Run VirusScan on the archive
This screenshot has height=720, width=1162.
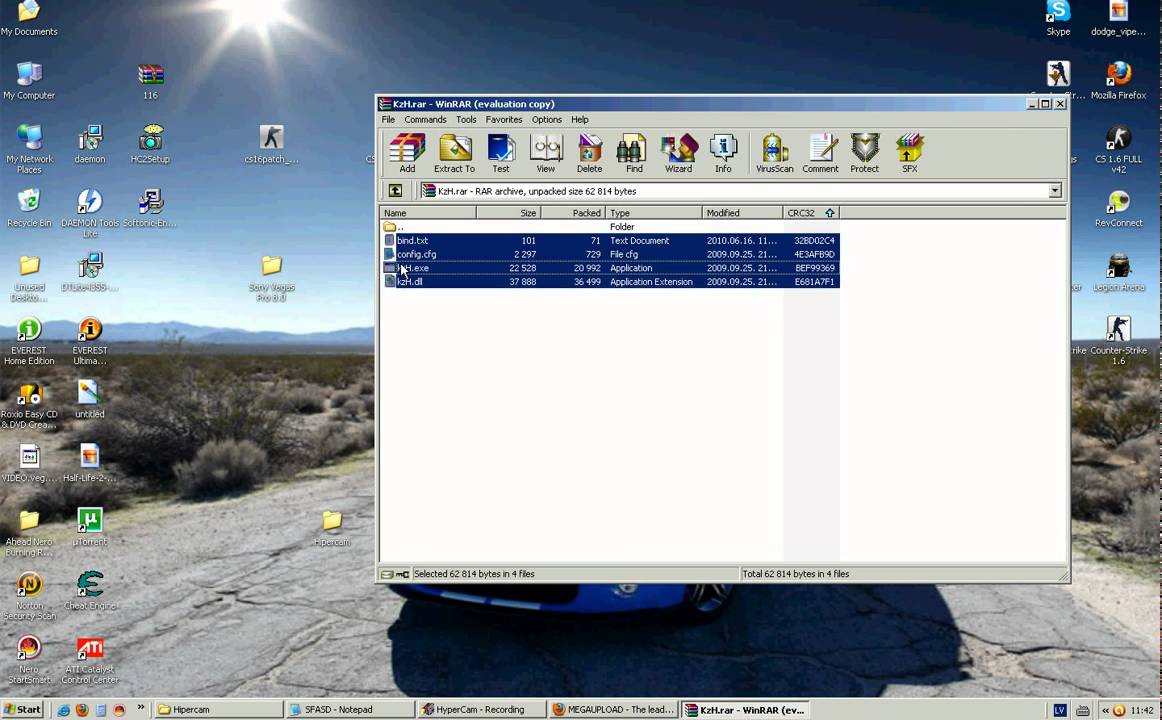click(x=774, y=153)
